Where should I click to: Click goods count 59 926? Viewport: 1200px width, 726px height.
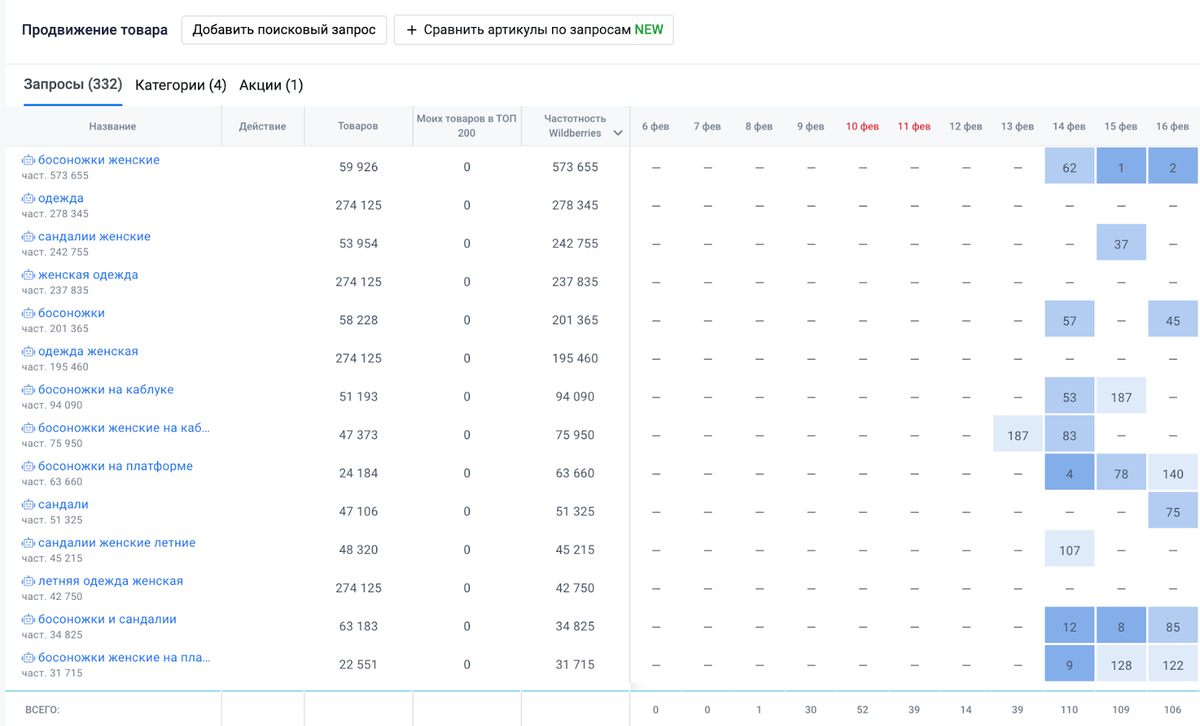click(x=358, y=167)
